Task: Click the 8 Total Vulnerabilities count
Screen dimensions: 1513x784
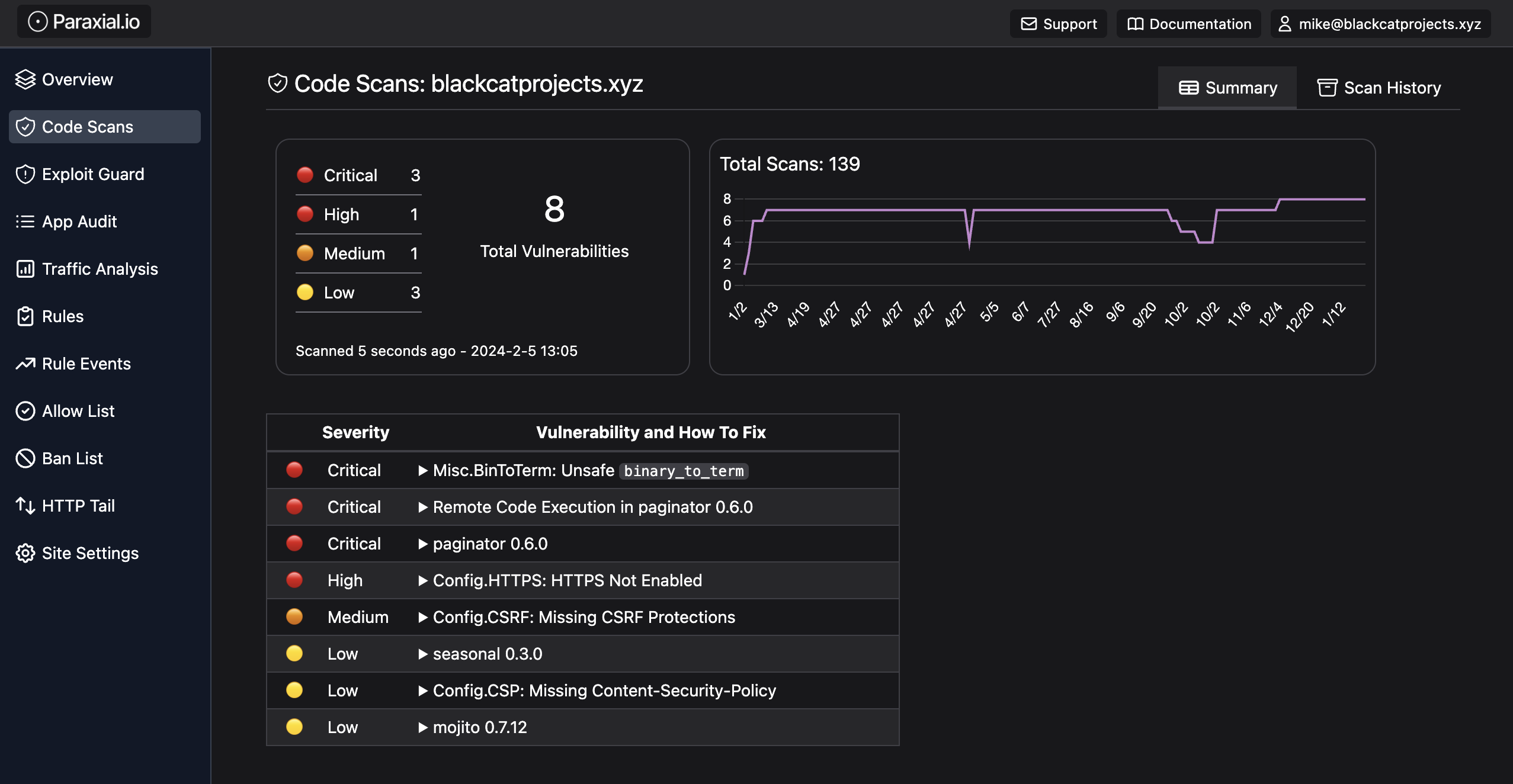Action: click(x=554, y=209)
